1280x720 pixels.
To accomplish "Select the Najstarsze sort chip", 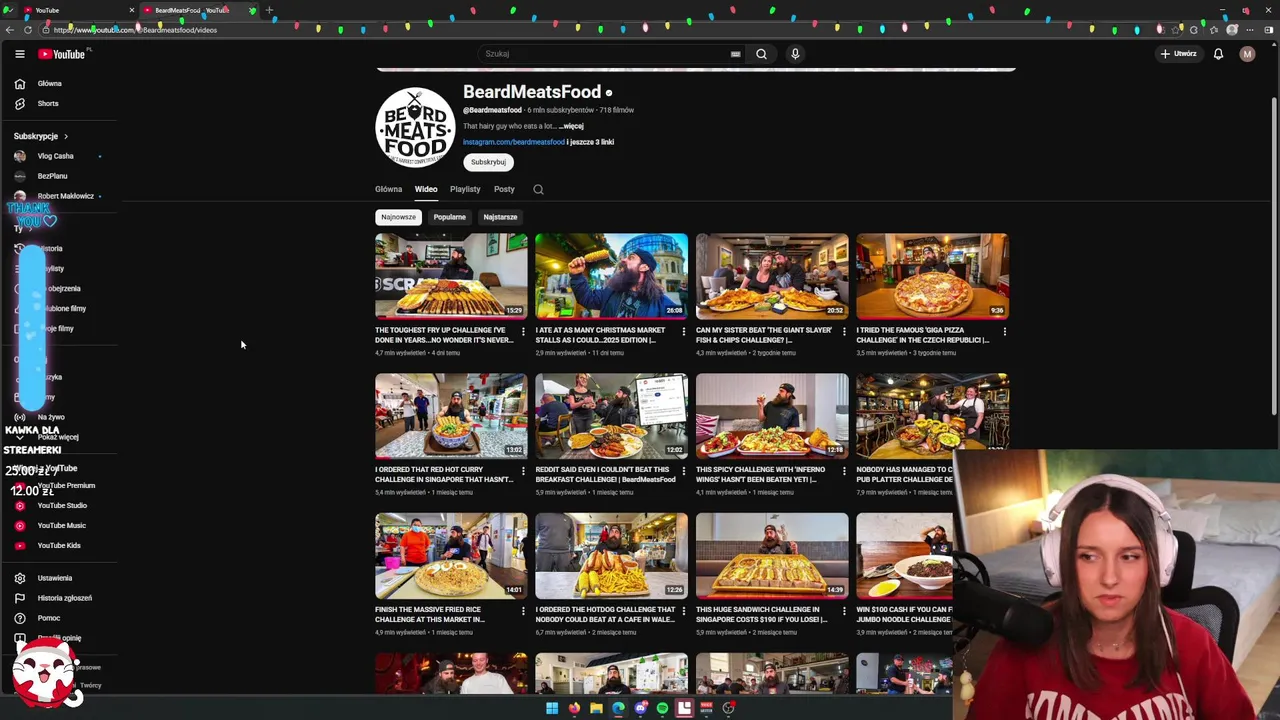I will click(x=500, y=217).
